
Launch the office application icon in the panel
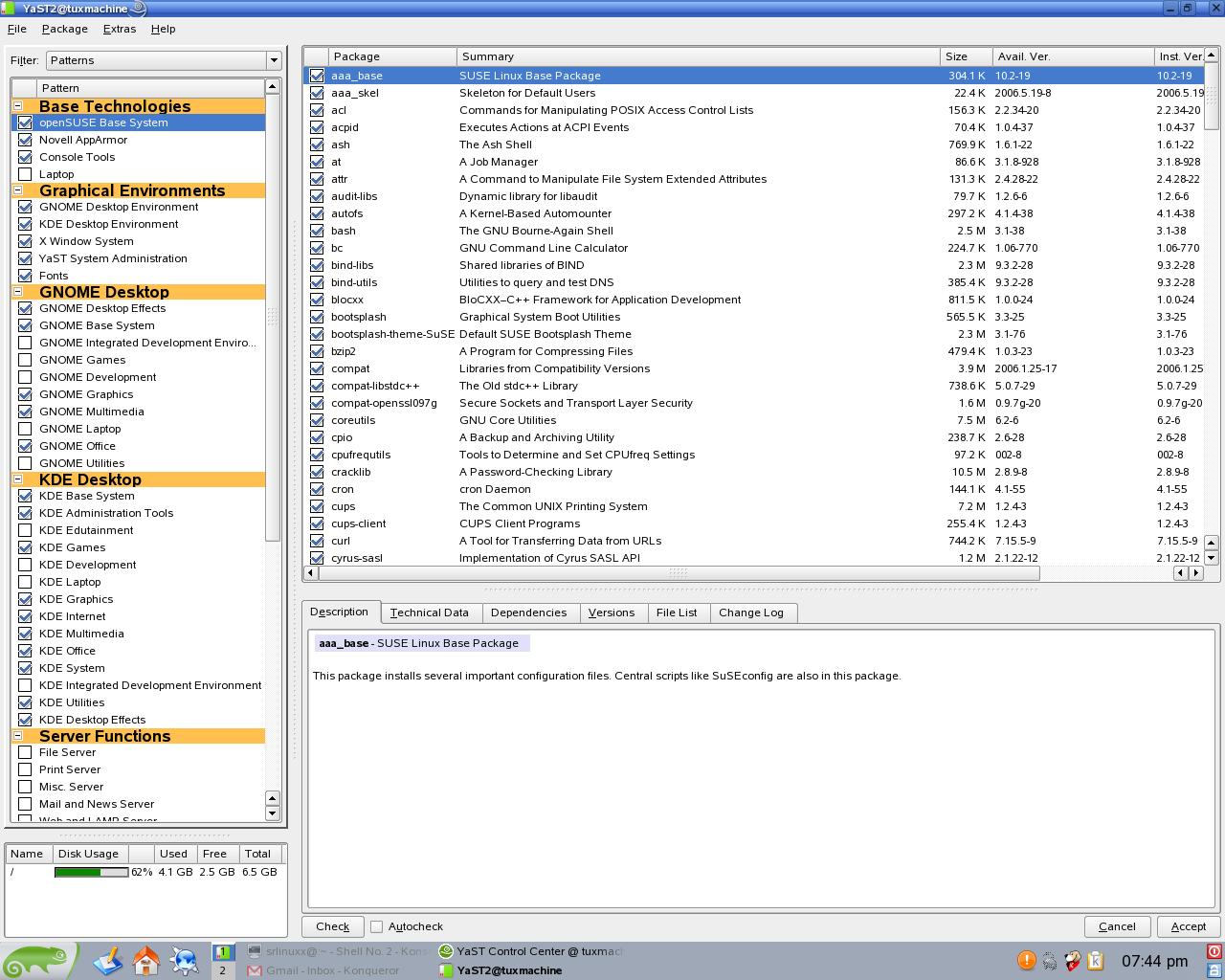pos(107,960)
